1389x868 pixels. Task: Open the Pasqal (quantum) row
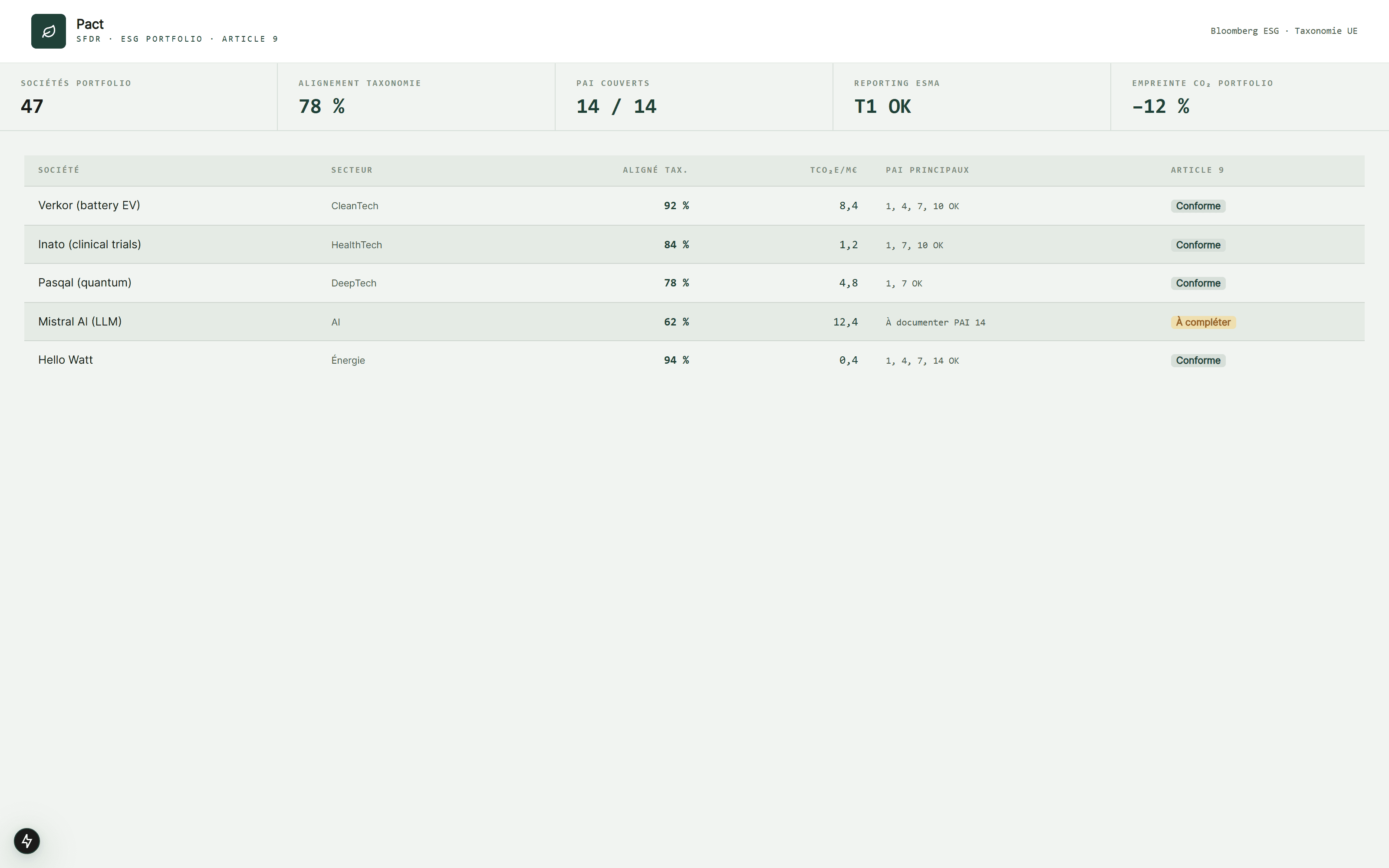694,283
